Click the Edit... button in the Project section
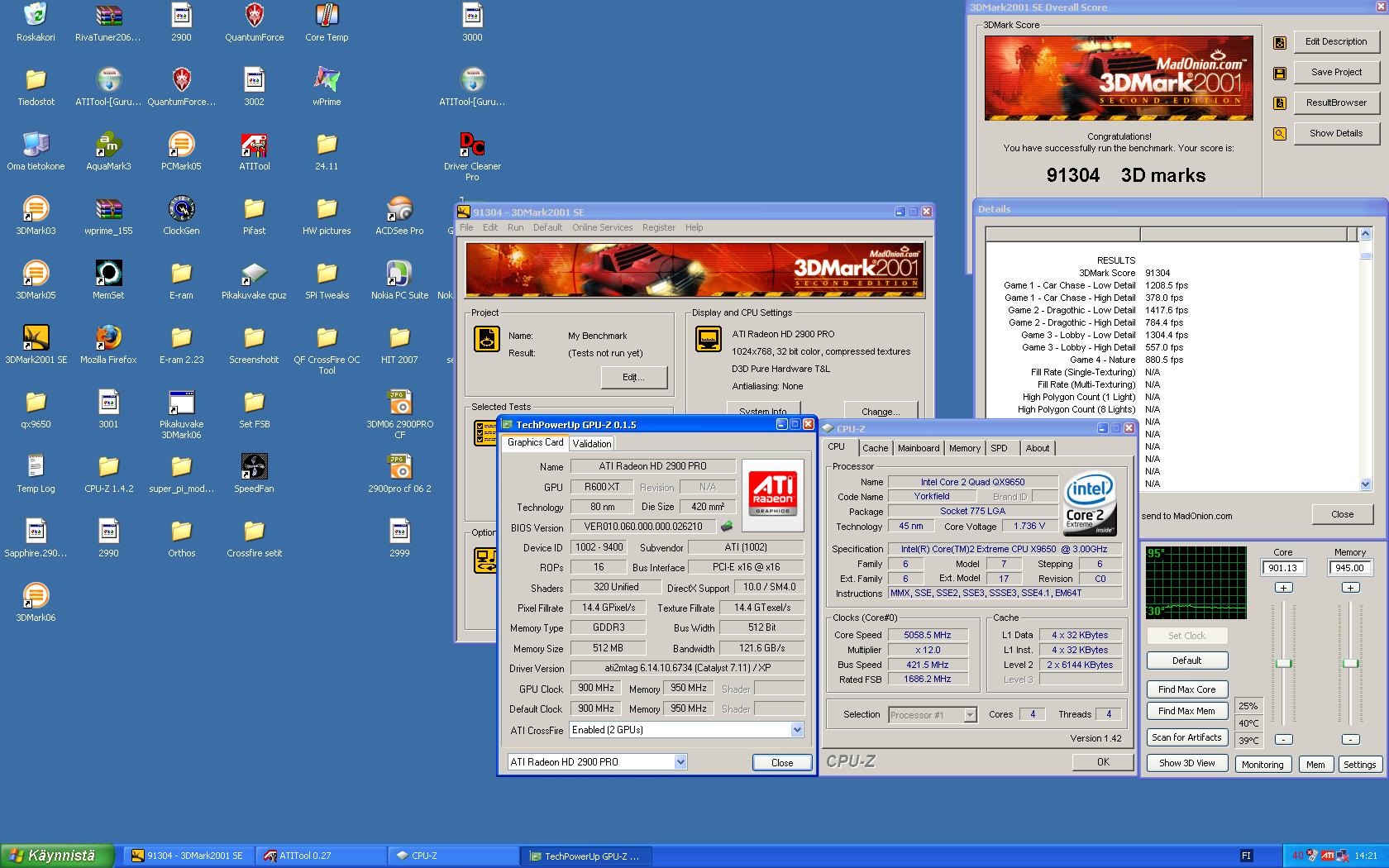 click(633, 377)
